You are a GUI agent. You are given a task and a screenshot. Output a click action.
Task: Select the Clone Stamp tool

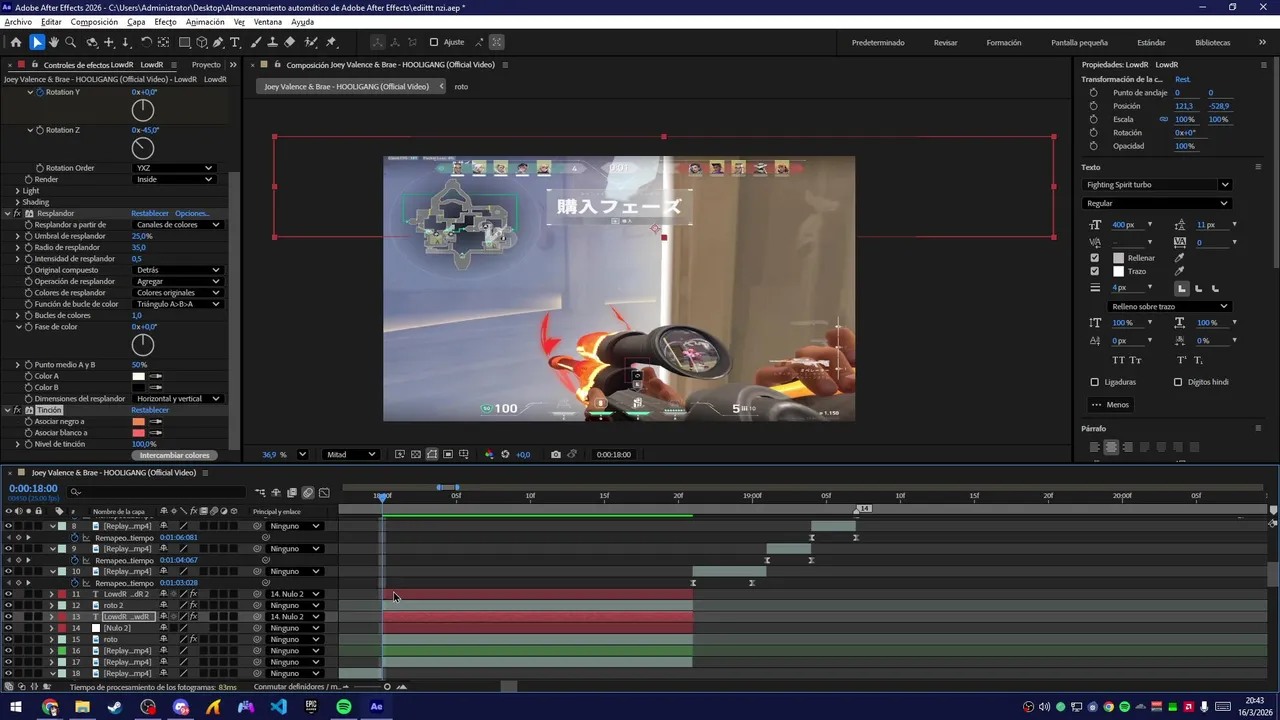273,42
